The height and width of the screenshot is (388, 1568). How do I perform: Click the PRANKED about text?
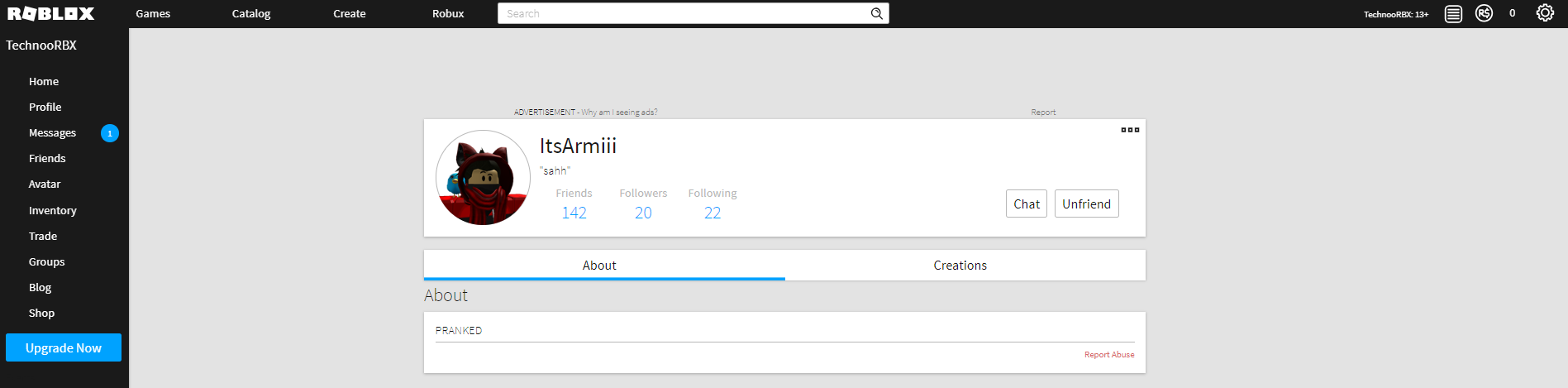459,330
